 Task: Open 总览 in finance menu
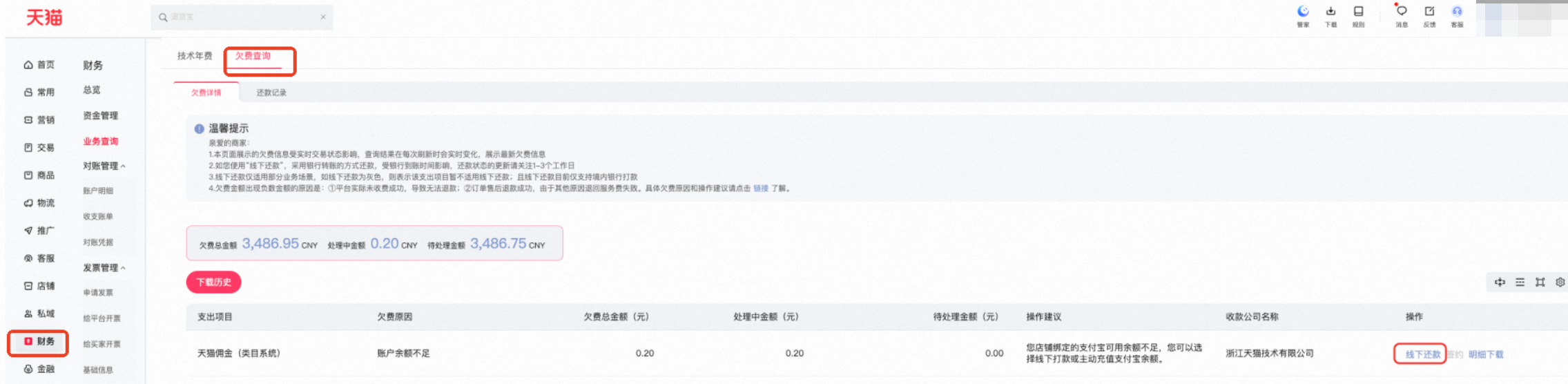tap(92, 90)
